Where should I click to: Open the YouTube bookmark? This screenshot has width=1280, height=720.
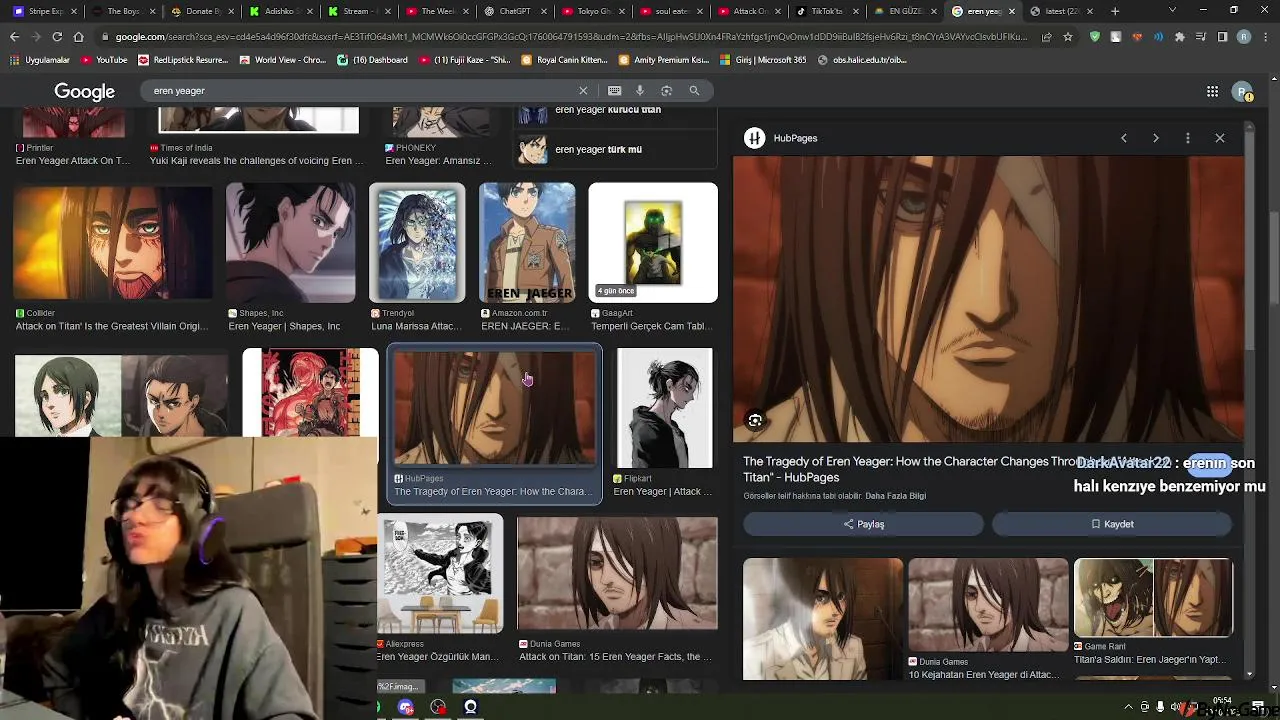click(x=104, y=60)
